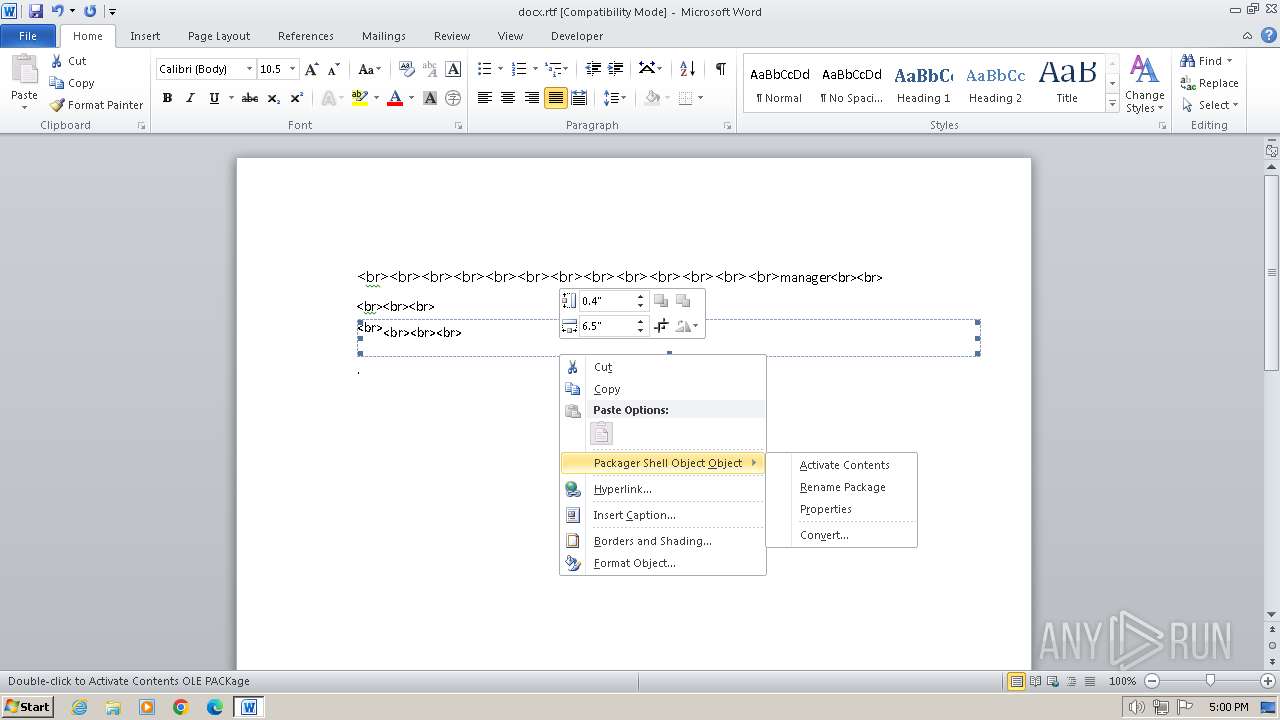Open the Select dropdown in Editing
Viewport: 1280px width, 720px height.
click(1210, 105)
